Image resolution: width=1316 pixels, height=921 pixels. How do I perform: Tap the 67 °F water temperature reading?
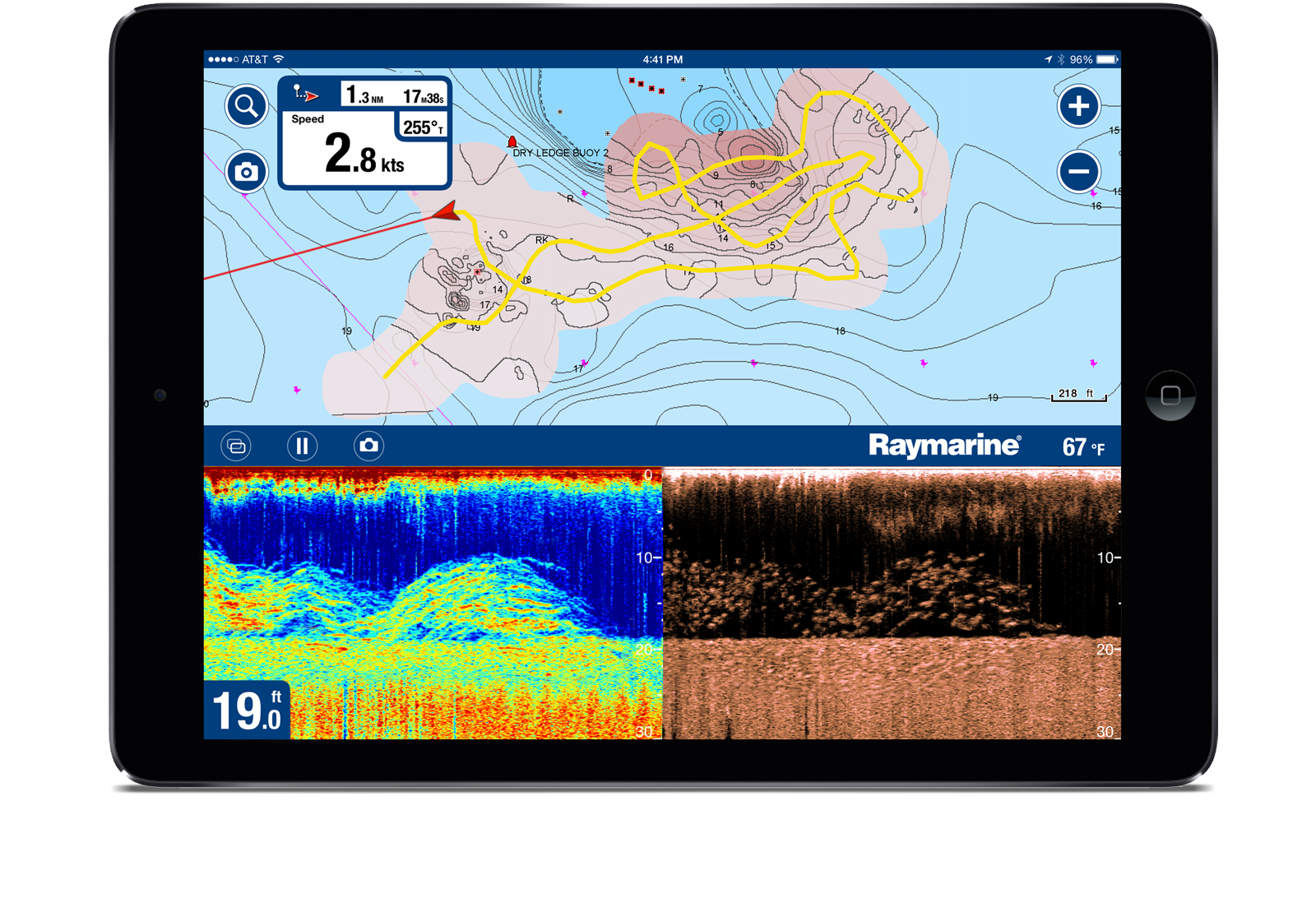point(1082,447)
